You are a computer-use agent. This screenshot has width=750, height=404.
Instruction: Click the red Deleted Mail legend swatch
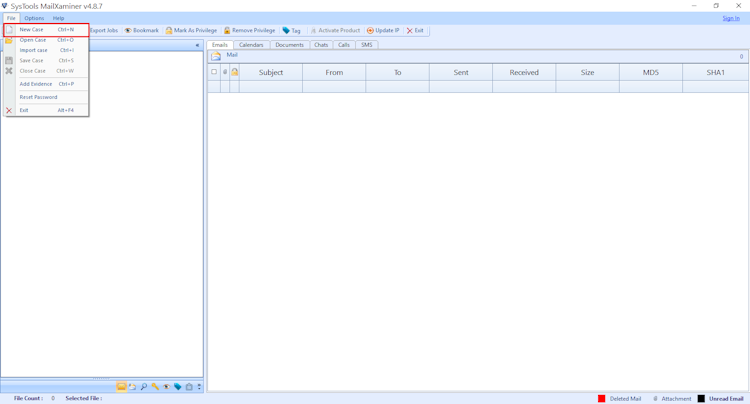[x=602, y=398]
